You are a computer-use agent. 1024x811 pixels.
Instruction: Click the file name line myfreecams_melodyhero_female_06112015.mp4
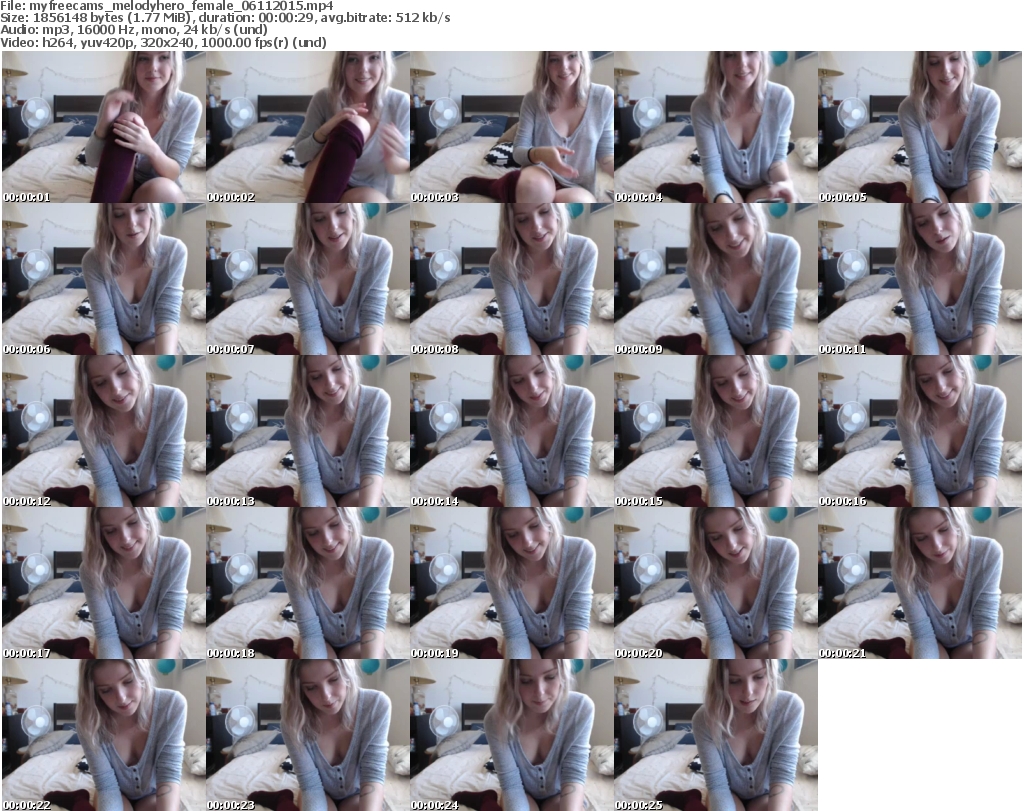(x=167, y=6)
